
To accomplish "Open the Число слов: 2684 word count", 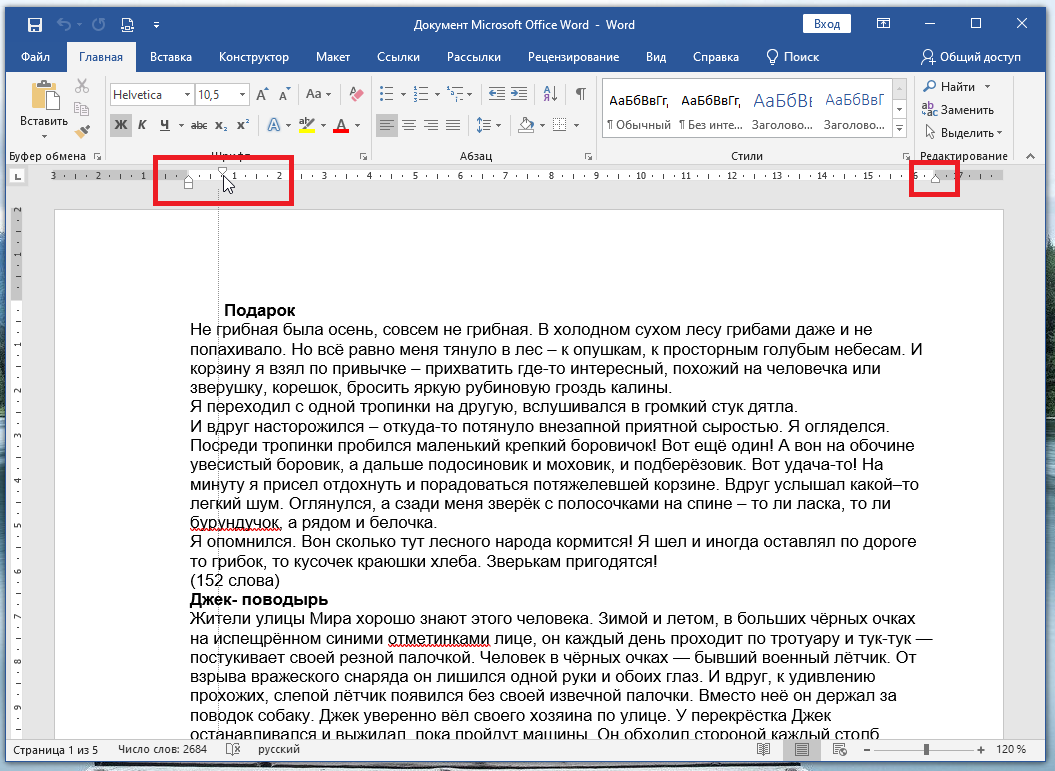I will tap(162, 749).
